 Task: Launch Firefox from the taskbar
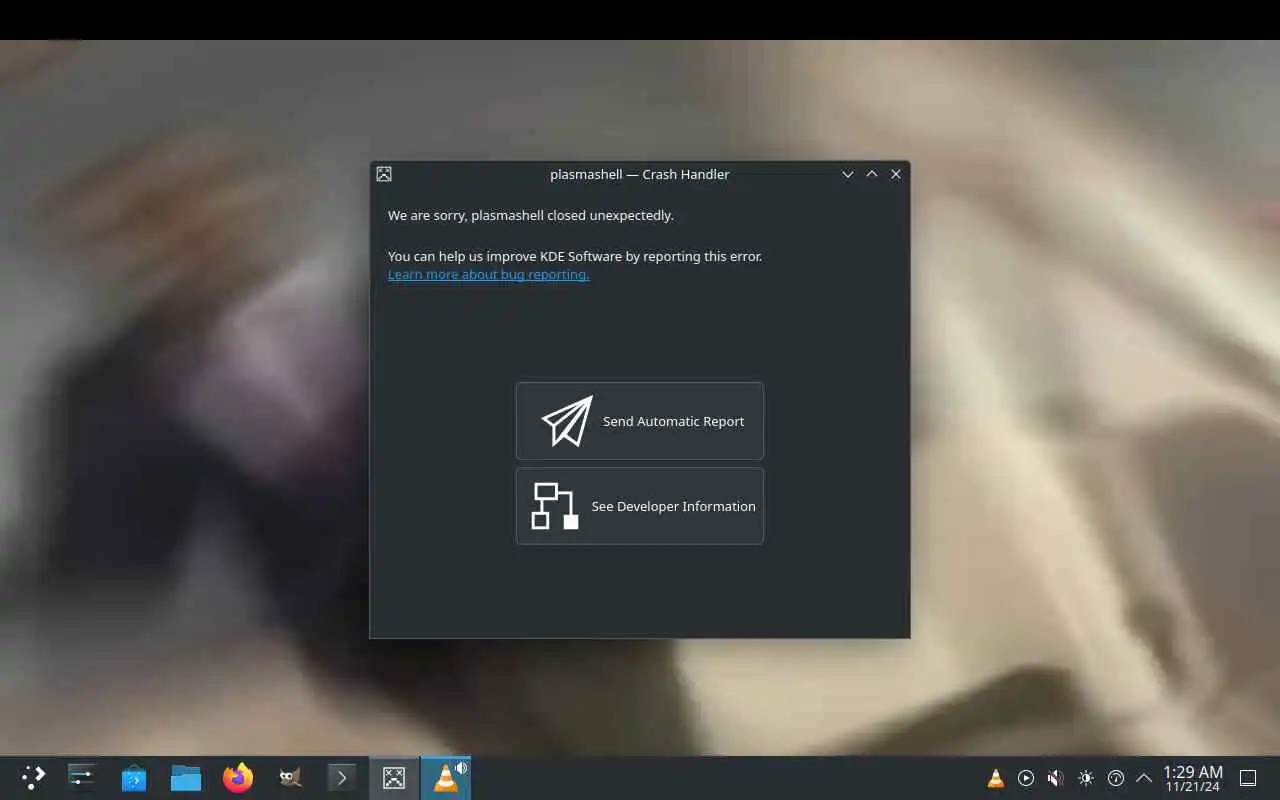(238, 778)
